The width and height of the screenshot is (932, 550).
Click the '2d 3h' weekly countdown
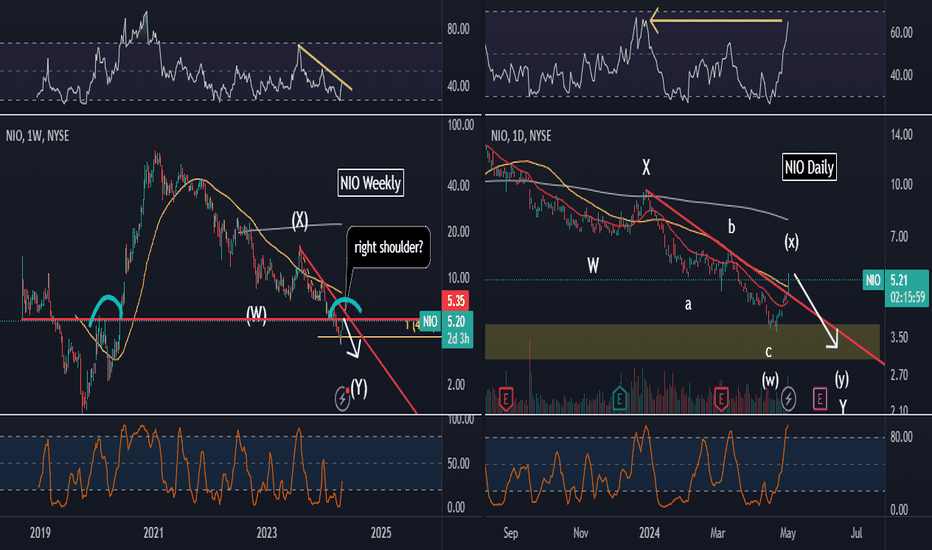[458, 340]
